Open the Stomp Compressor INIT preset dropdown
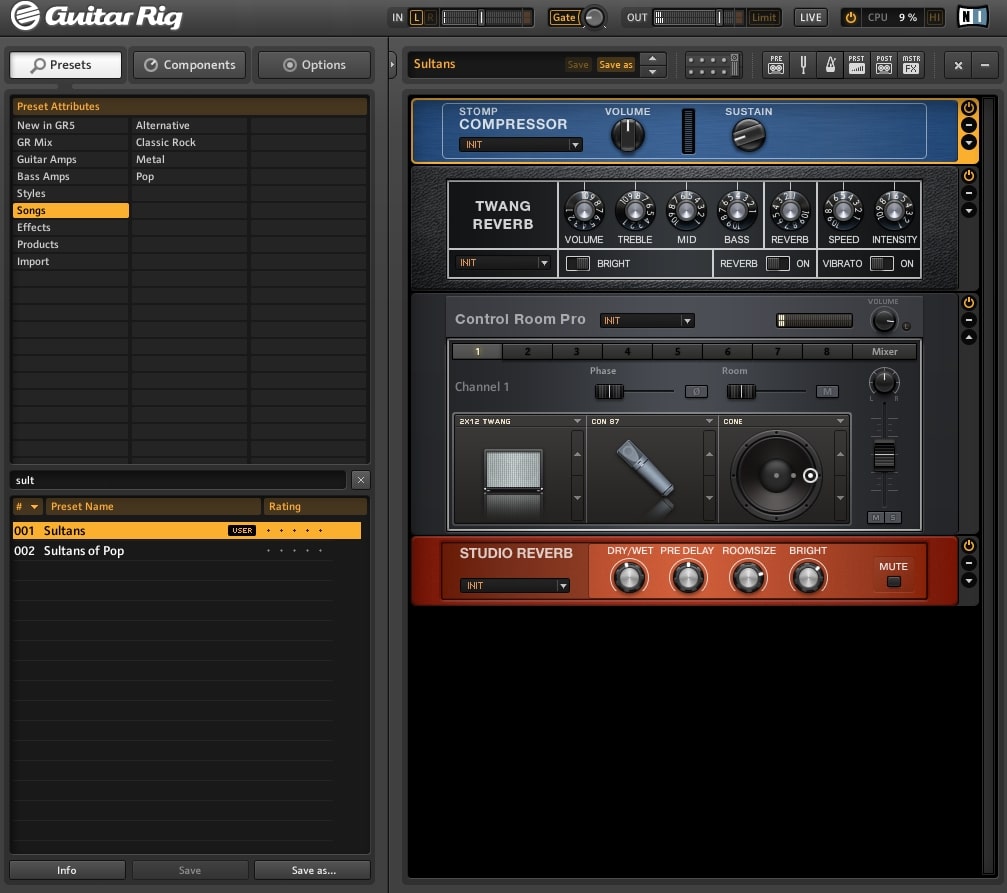This screenshot has width=1007, height=893. point(520,145)
